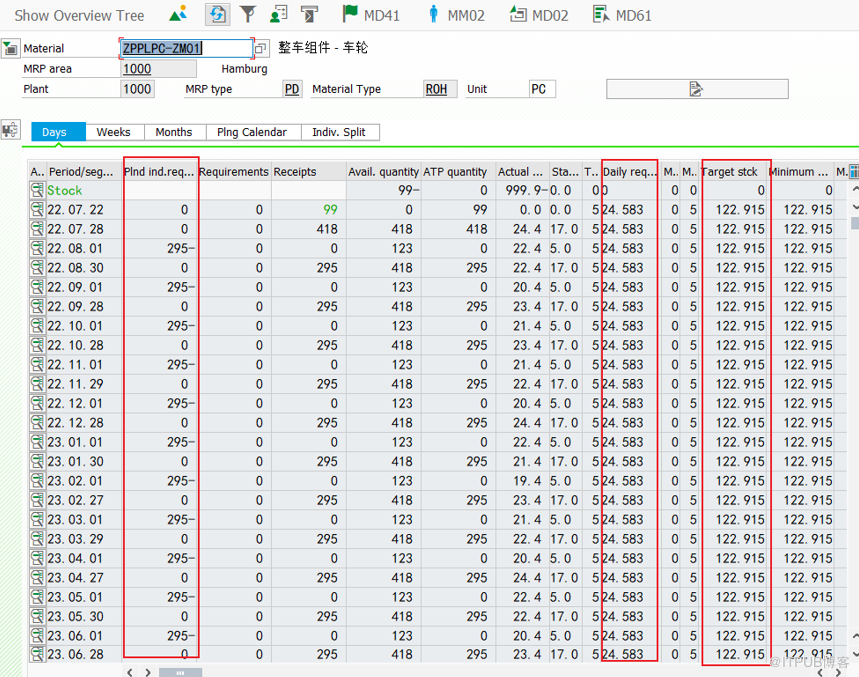This screenshot has height=677, width=859.
Task: Open the Plng Calendar tab
Action: (251, 132)
